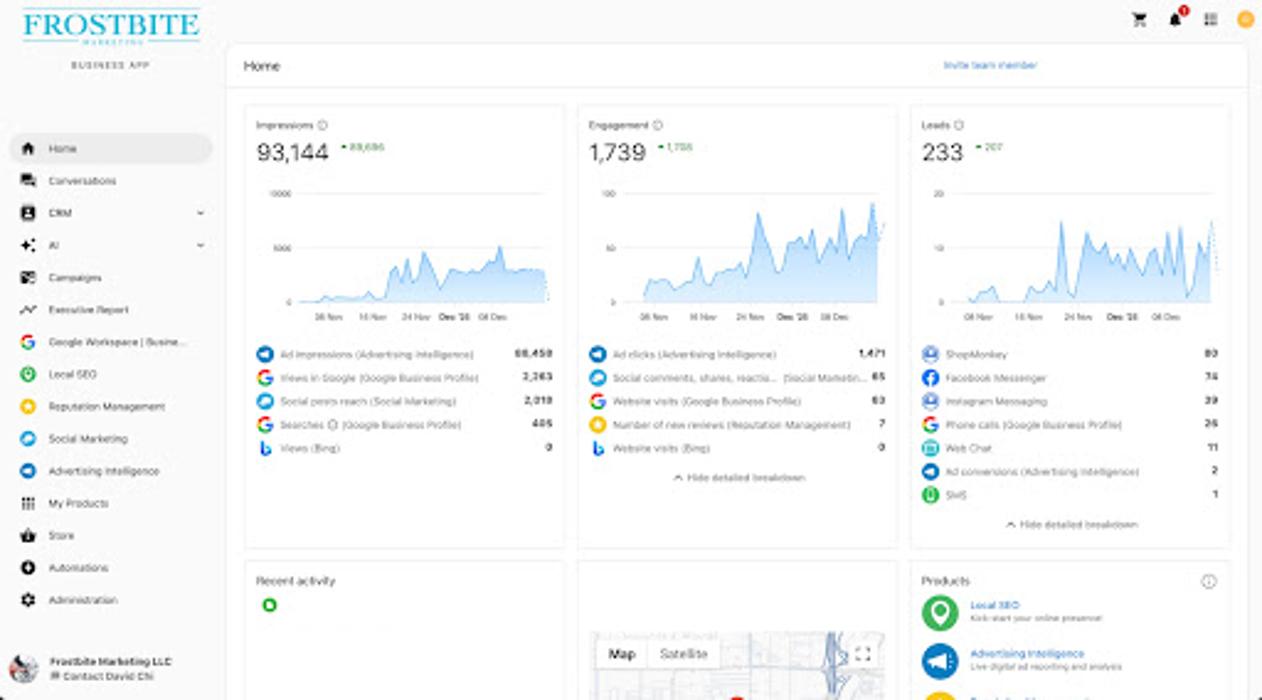
Task: Open Conversations from the sidebar
Action: (x=82, y=181)
